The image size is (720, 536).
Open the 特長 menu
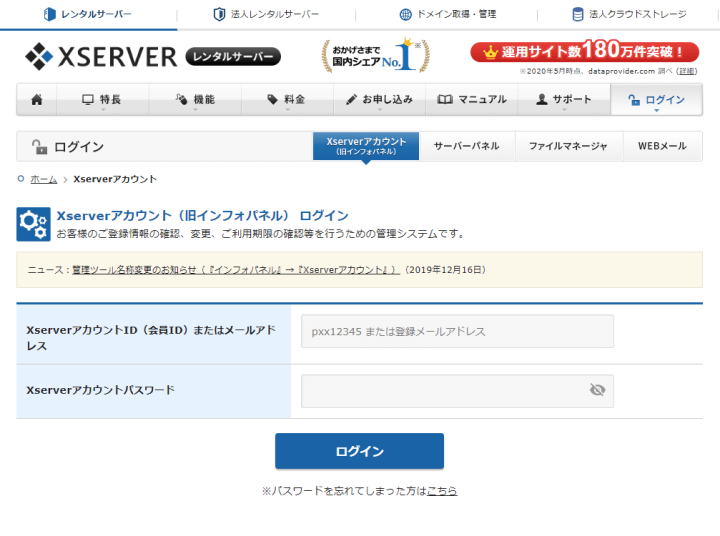tap(102, 99)
